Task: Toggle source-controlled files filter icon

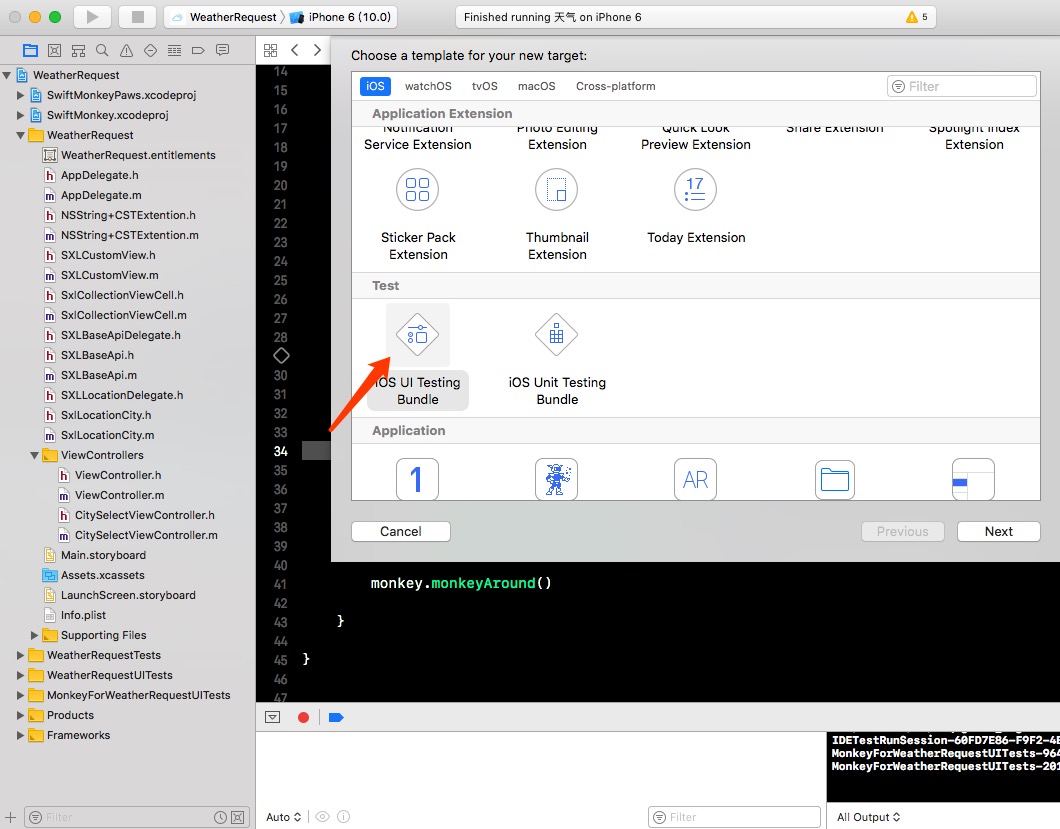Action: click(237, 817)
